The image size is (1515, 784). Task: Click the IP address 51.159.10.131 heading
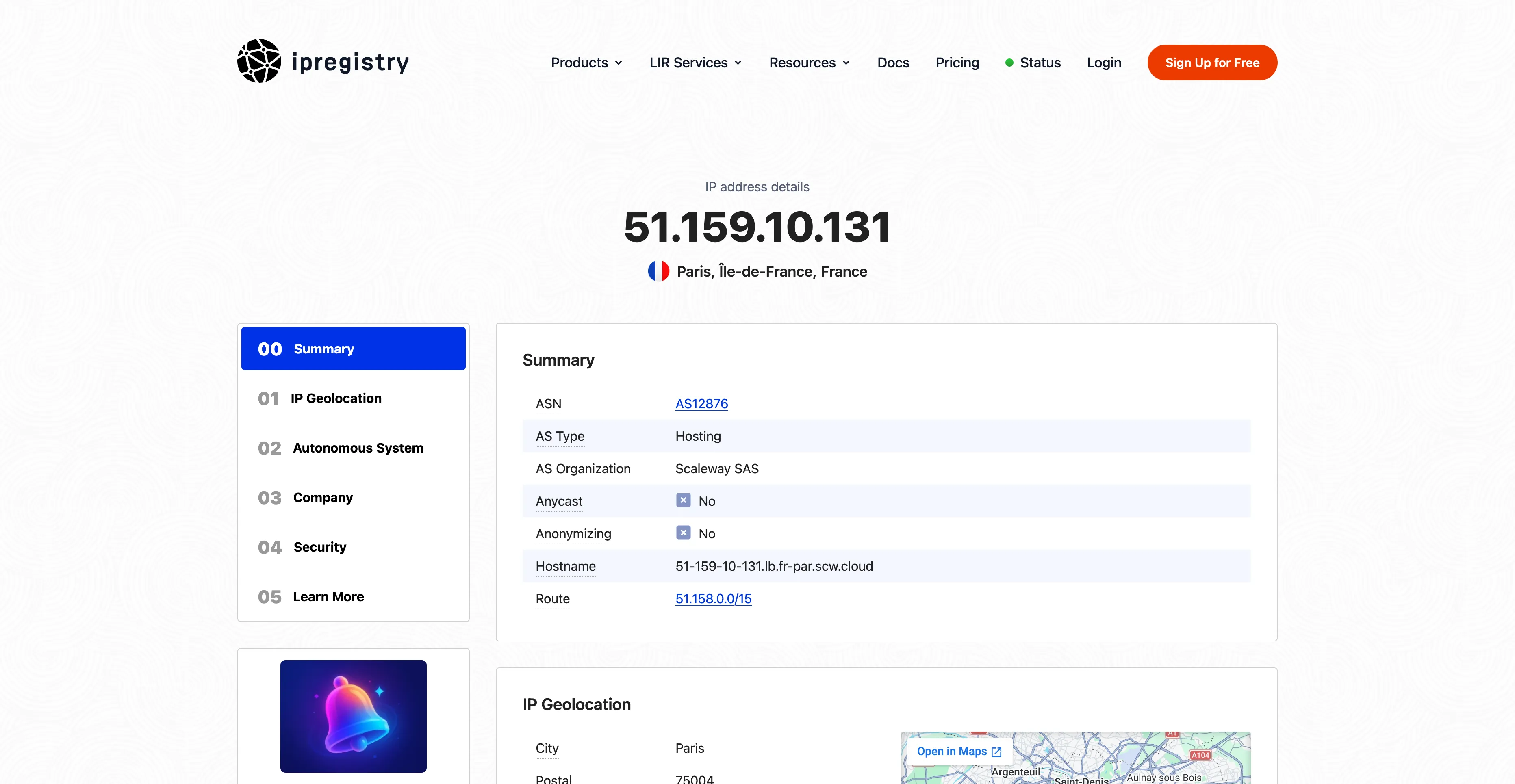757,227
